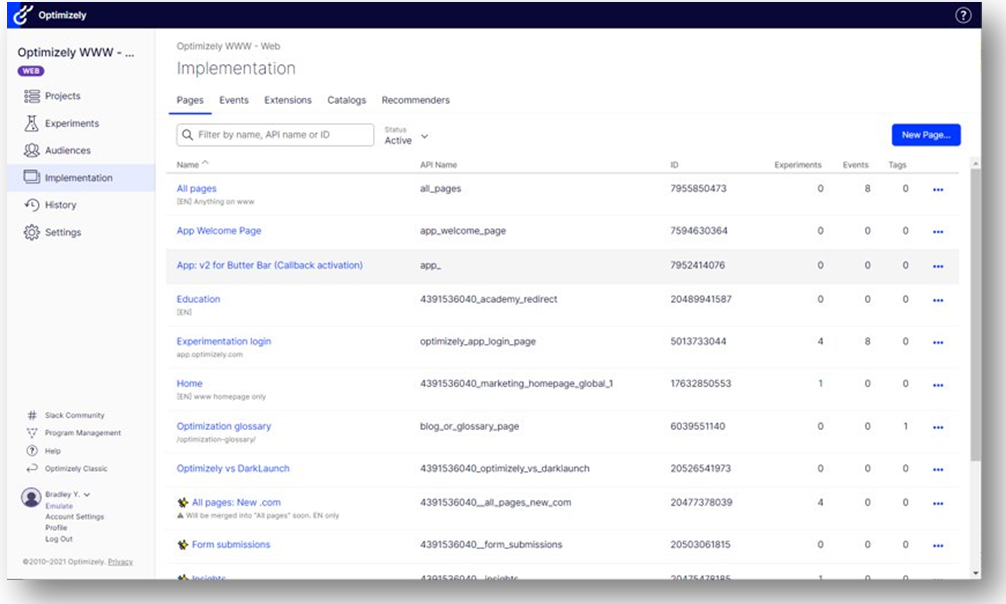The image size is (1006, 604).
Task: Open more options for Butter Bar row
Action: [x=938, y=266]
